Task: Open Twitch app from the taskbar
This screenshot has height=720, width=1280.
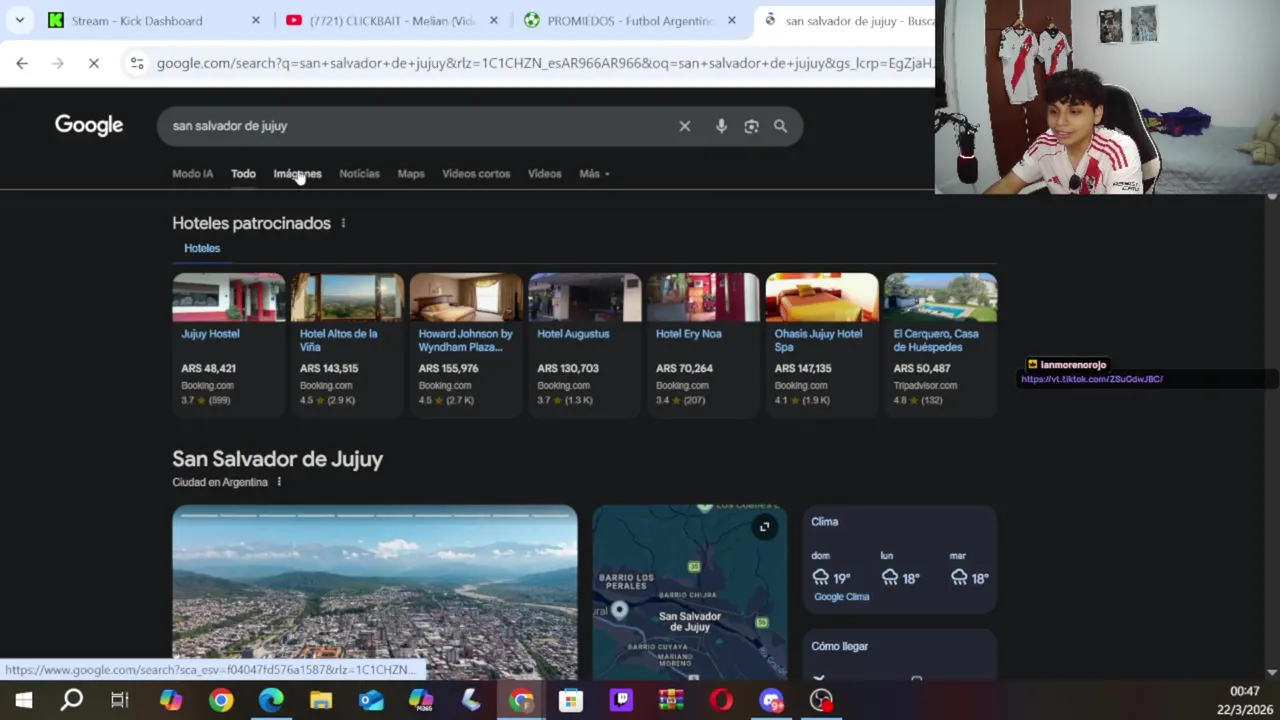Action: coord(621,700)
